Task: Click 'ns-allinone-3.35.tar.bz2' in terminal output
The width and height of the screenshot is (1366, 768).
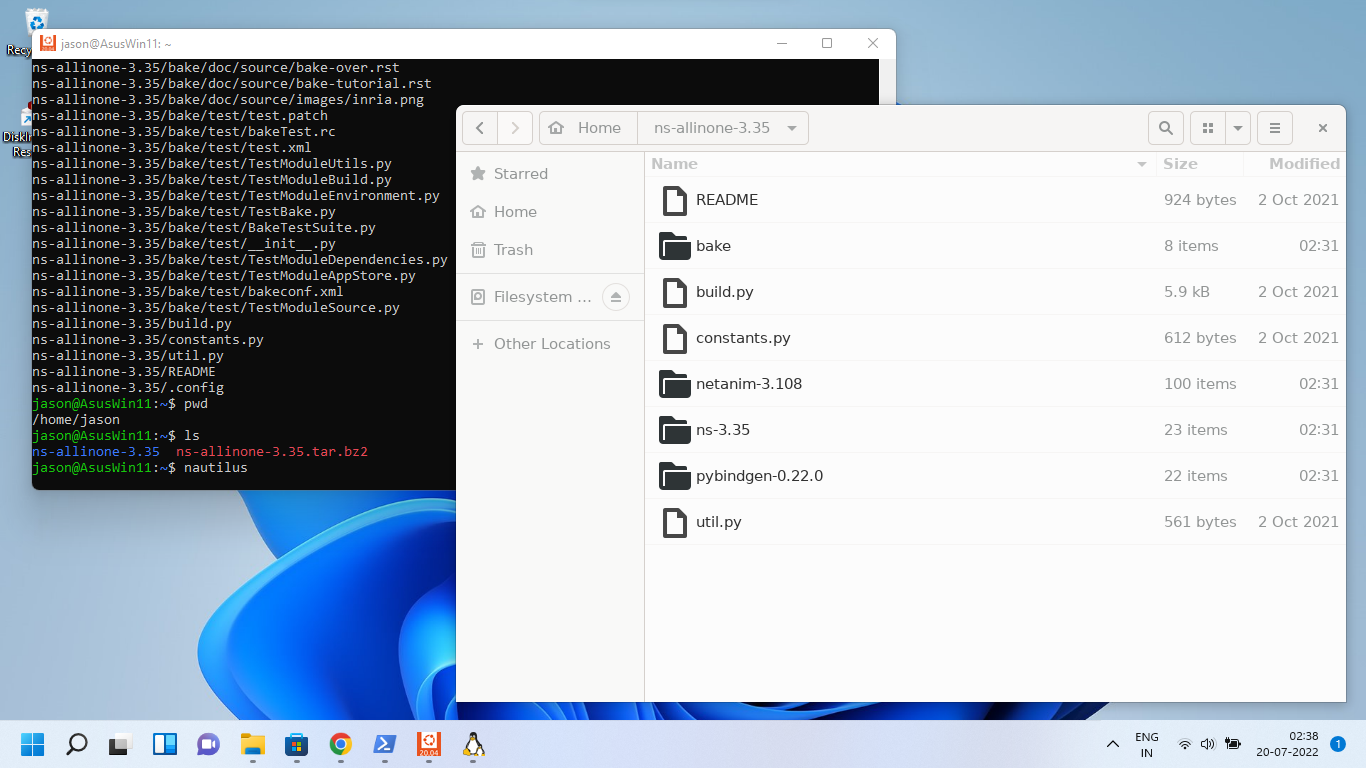Action: 272,452
